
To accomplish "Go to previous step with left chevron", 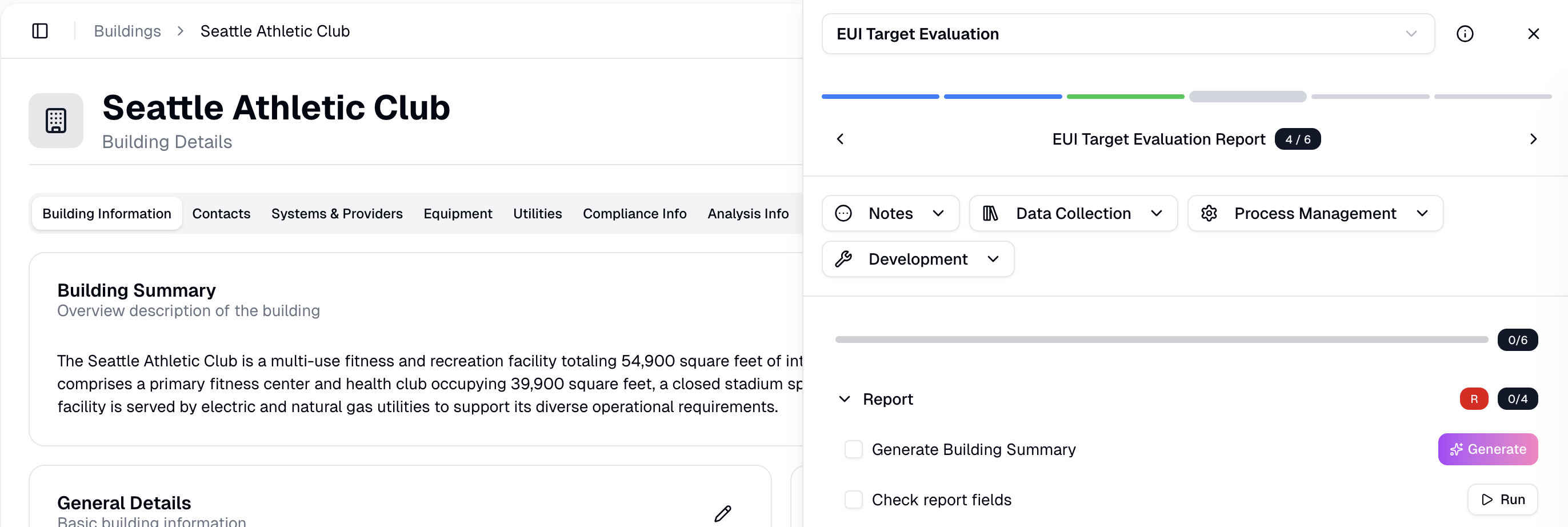I will [840, 139].
